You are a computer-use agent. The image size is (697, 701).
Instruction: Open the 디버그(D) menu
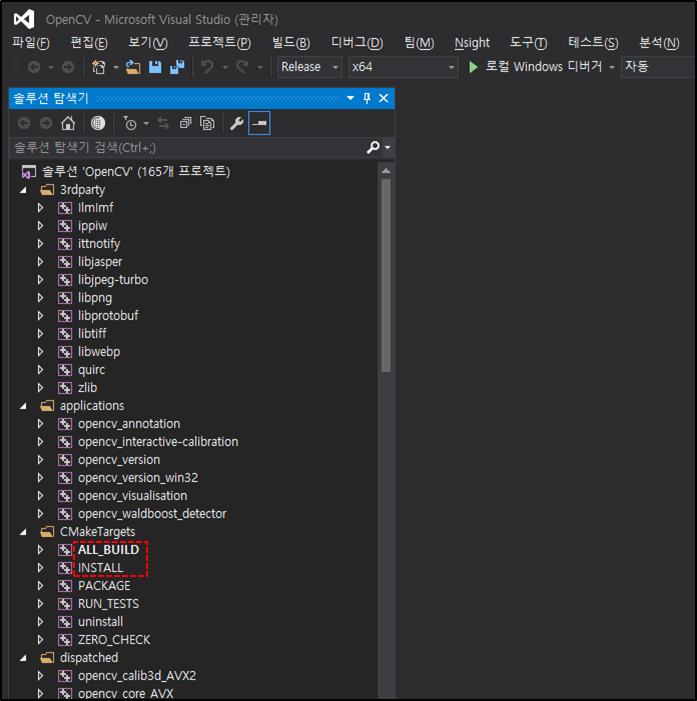357,43
